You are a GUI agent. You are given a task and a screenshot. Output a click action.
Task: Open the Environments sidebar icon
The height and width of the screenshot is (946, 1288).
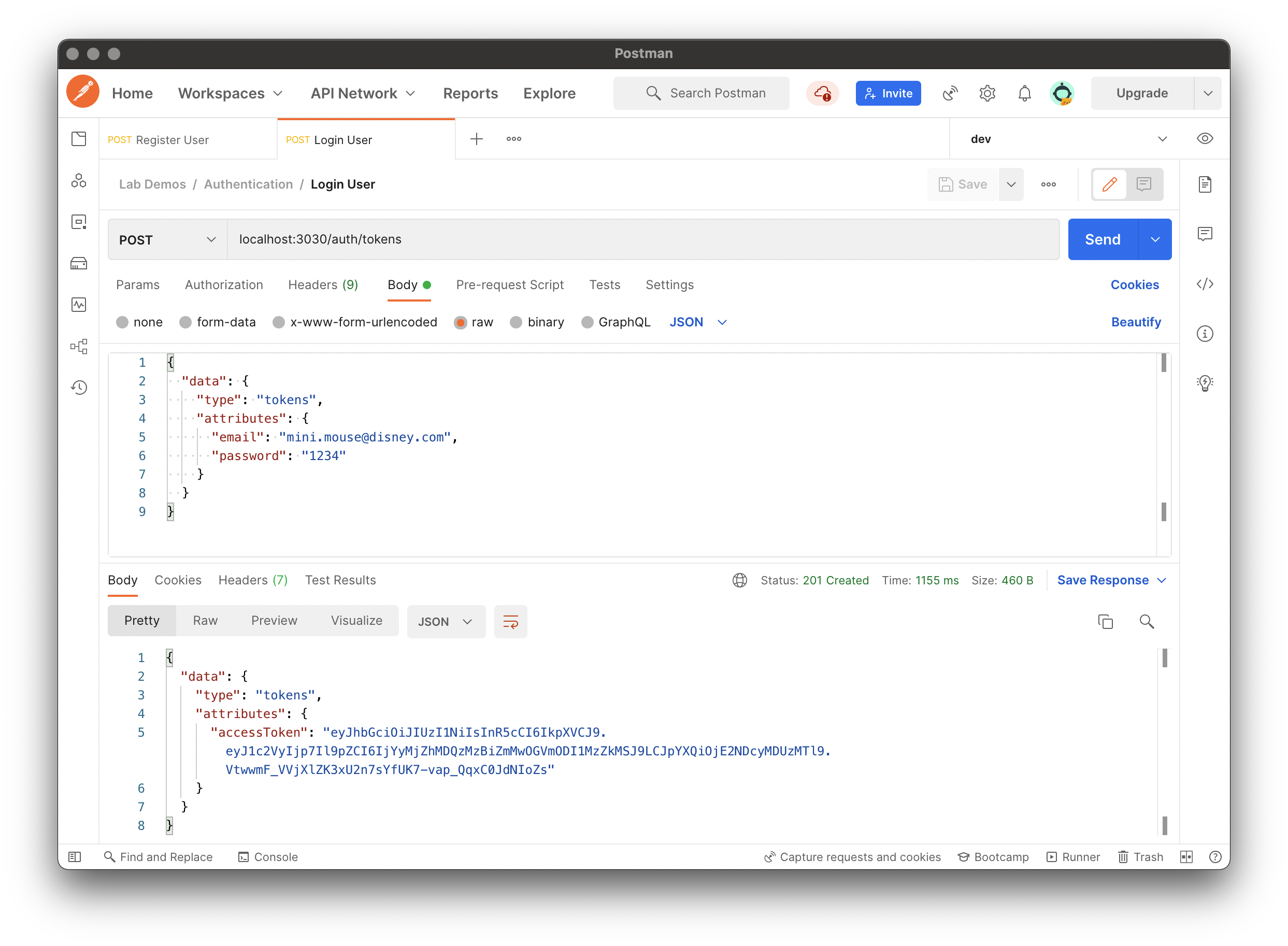(x=79, y=222)
